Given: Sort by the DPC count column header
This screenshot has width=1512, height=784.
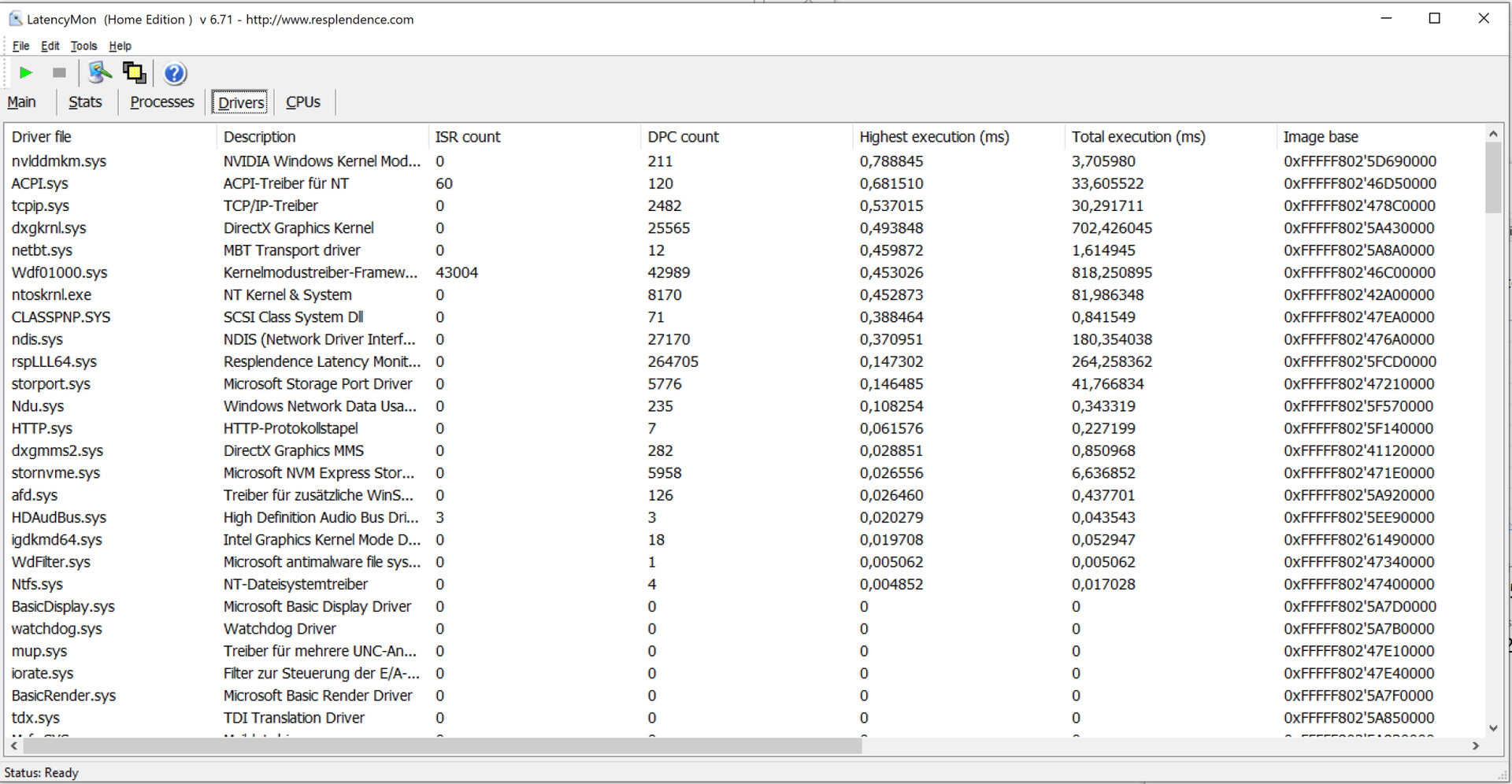Looking at the screenshot, I should [683, 137].
